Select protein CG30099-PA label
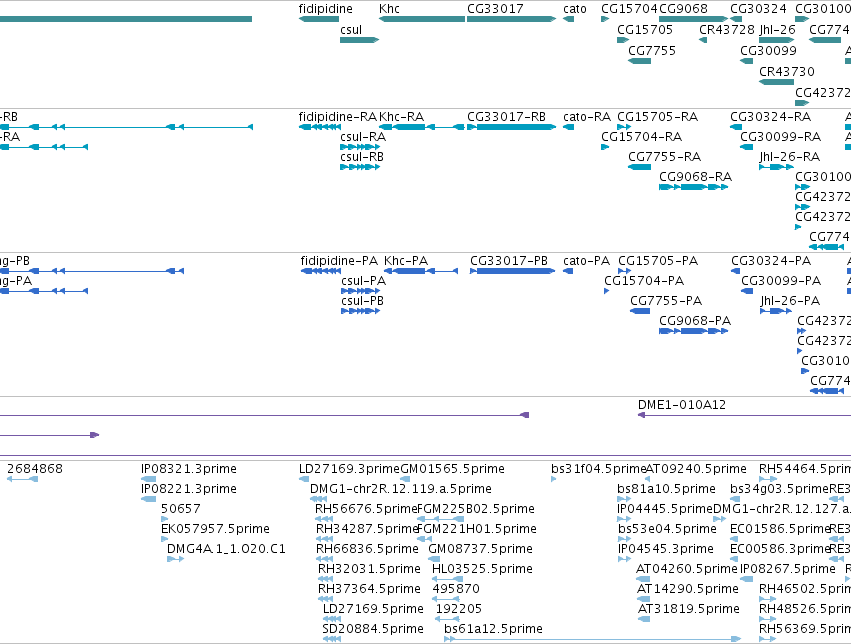Screen dimensions: 851x644 coord(781,281)
